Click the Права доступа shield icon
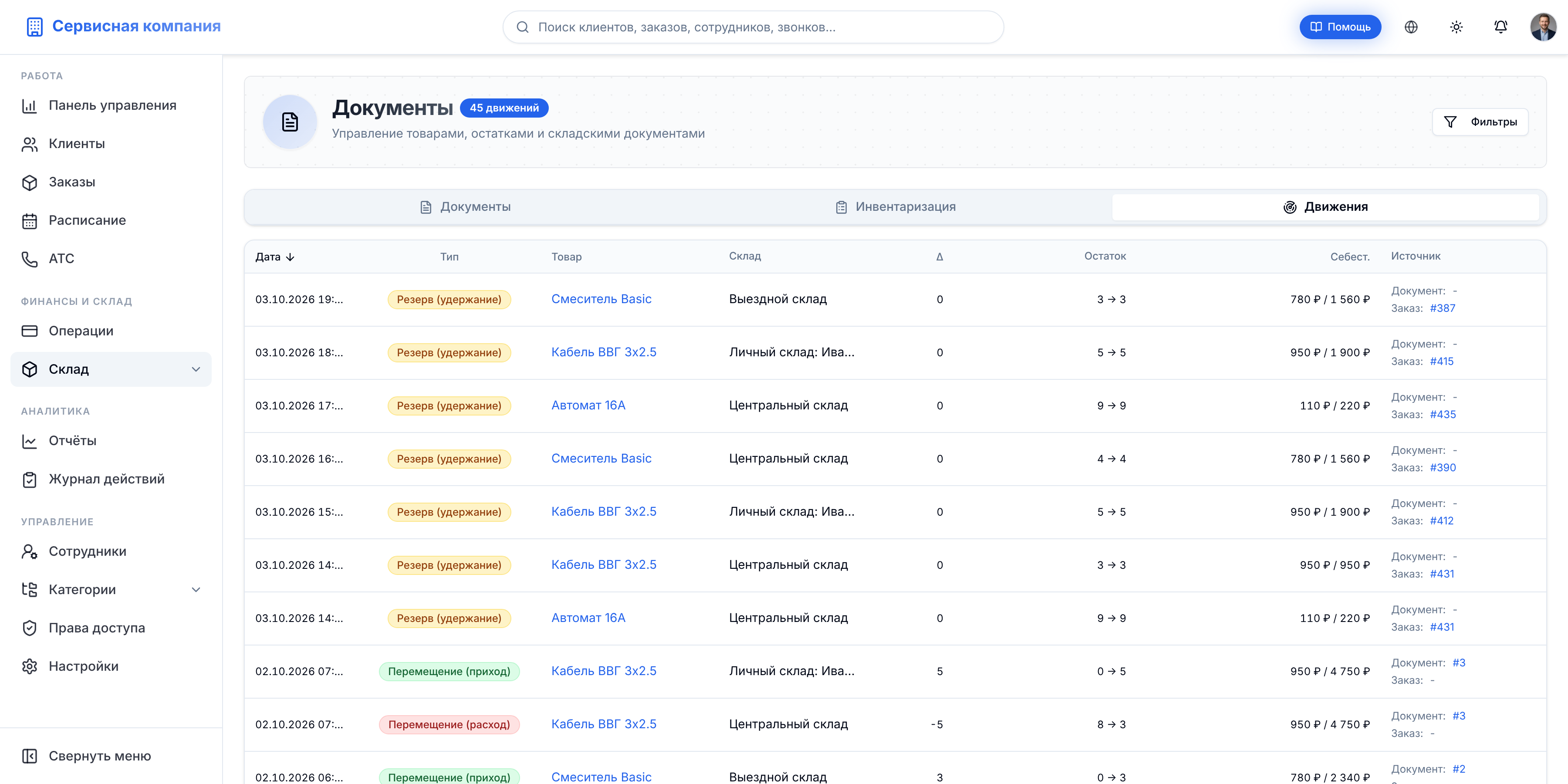 click(29, 628)
